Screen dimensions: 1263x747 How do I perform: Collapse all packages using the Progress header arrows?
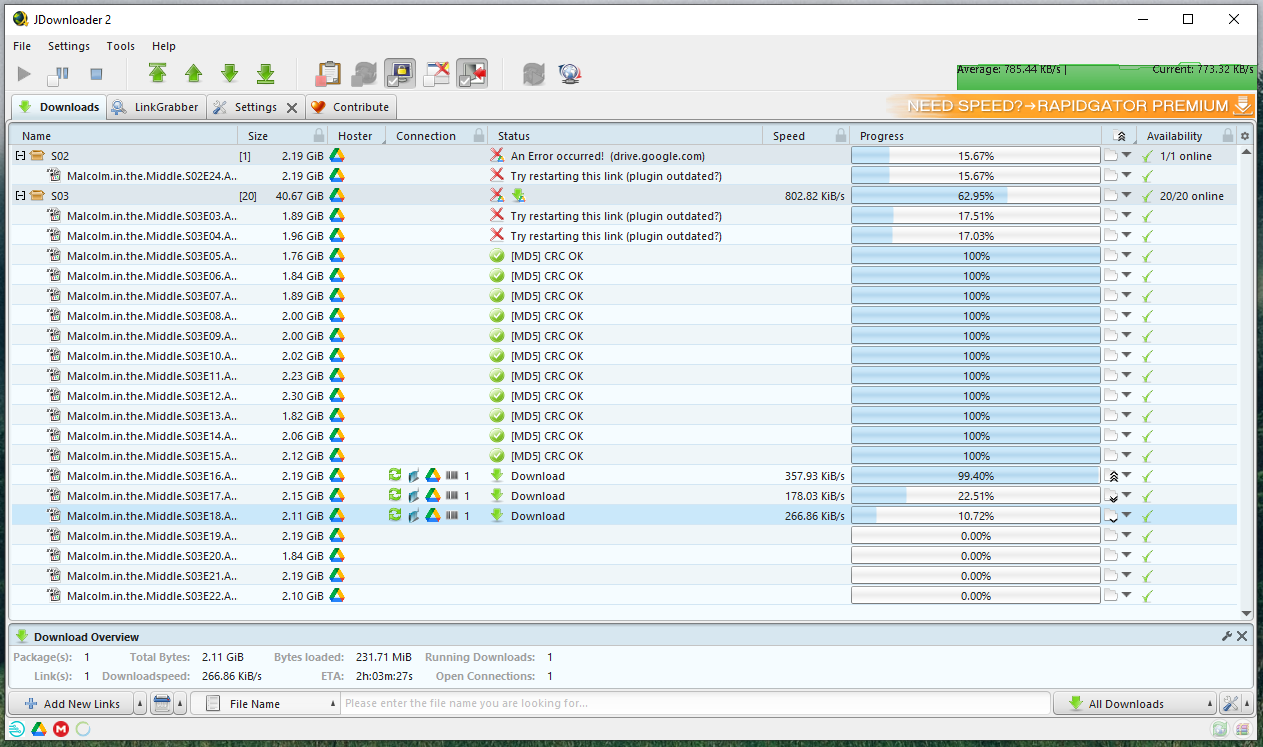1120,136
